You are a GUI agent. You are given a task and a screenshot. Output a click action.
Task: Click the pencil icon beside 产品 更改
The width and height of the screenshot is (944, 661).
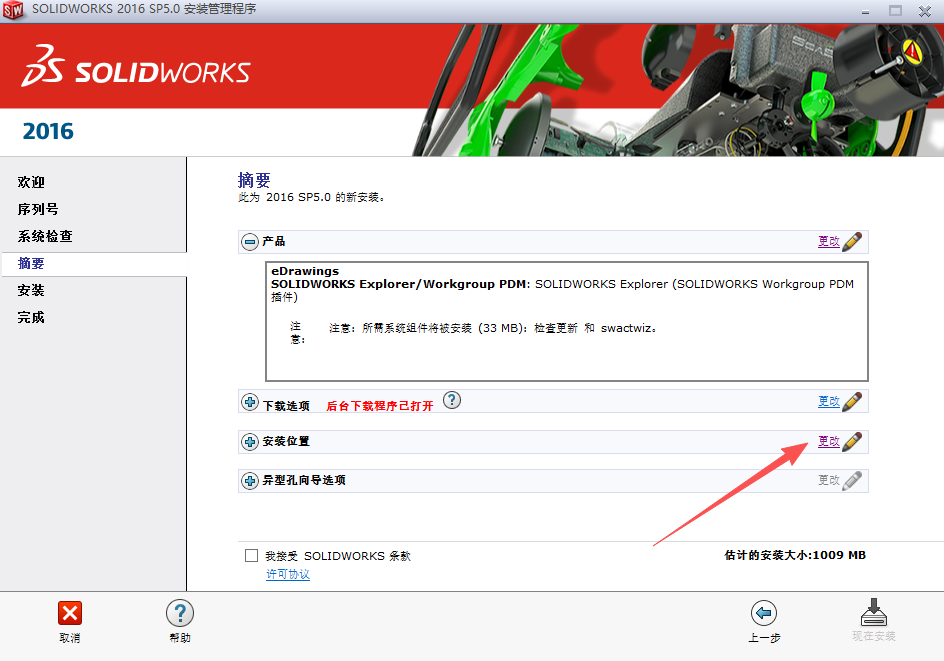coord(851,240)
